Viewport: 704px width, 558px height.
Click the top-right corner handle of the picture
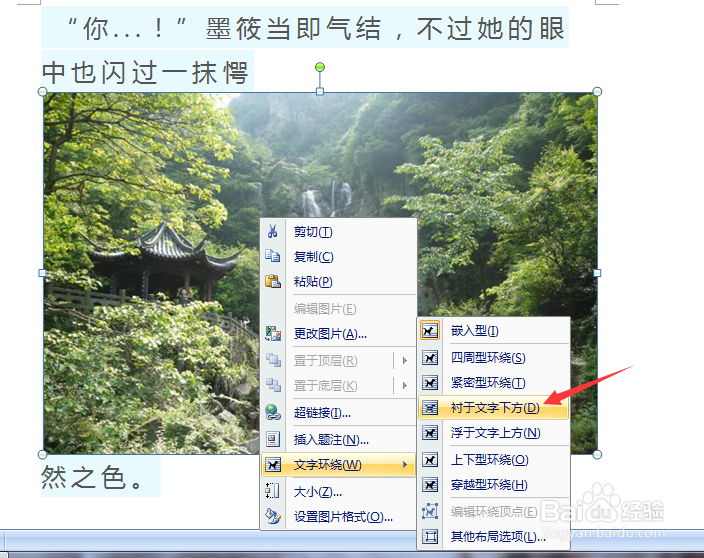click(x=597, y=92)
